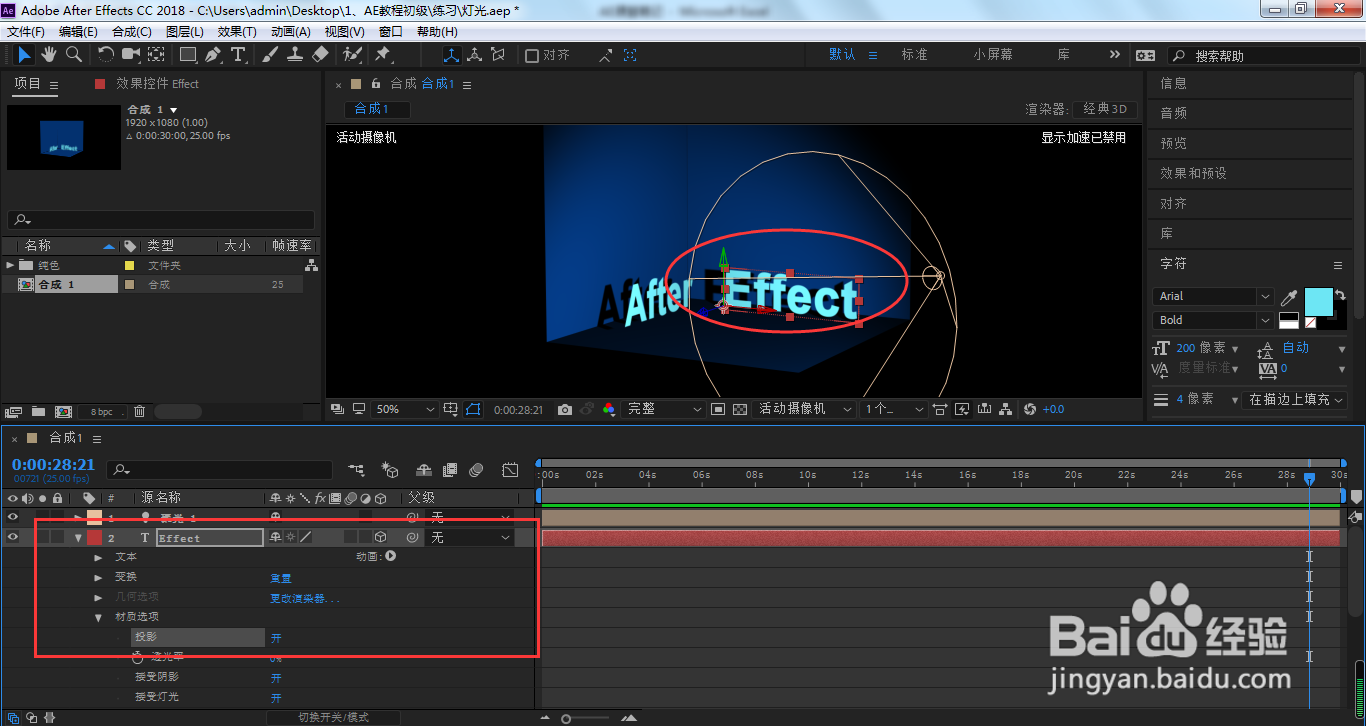
Task: Toggle transparency grid in viewer
Action: pyautogui.click(x=740, y=409)
